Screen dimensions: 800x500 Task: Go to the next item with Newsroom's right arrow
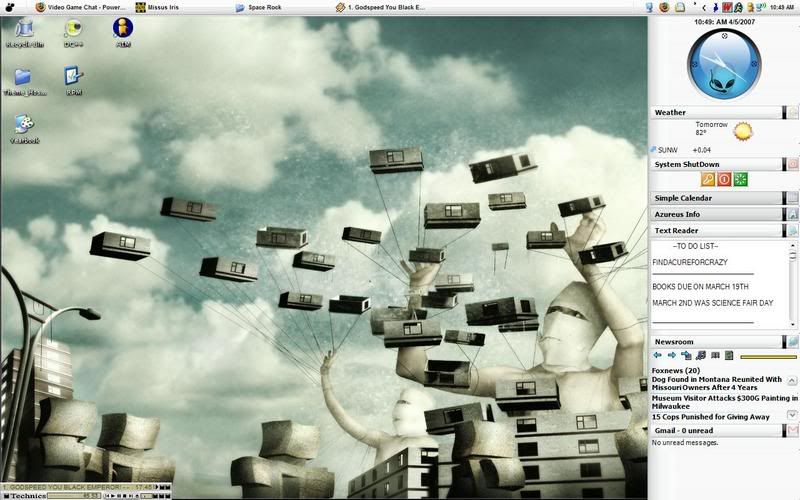(x=671, y=355)
